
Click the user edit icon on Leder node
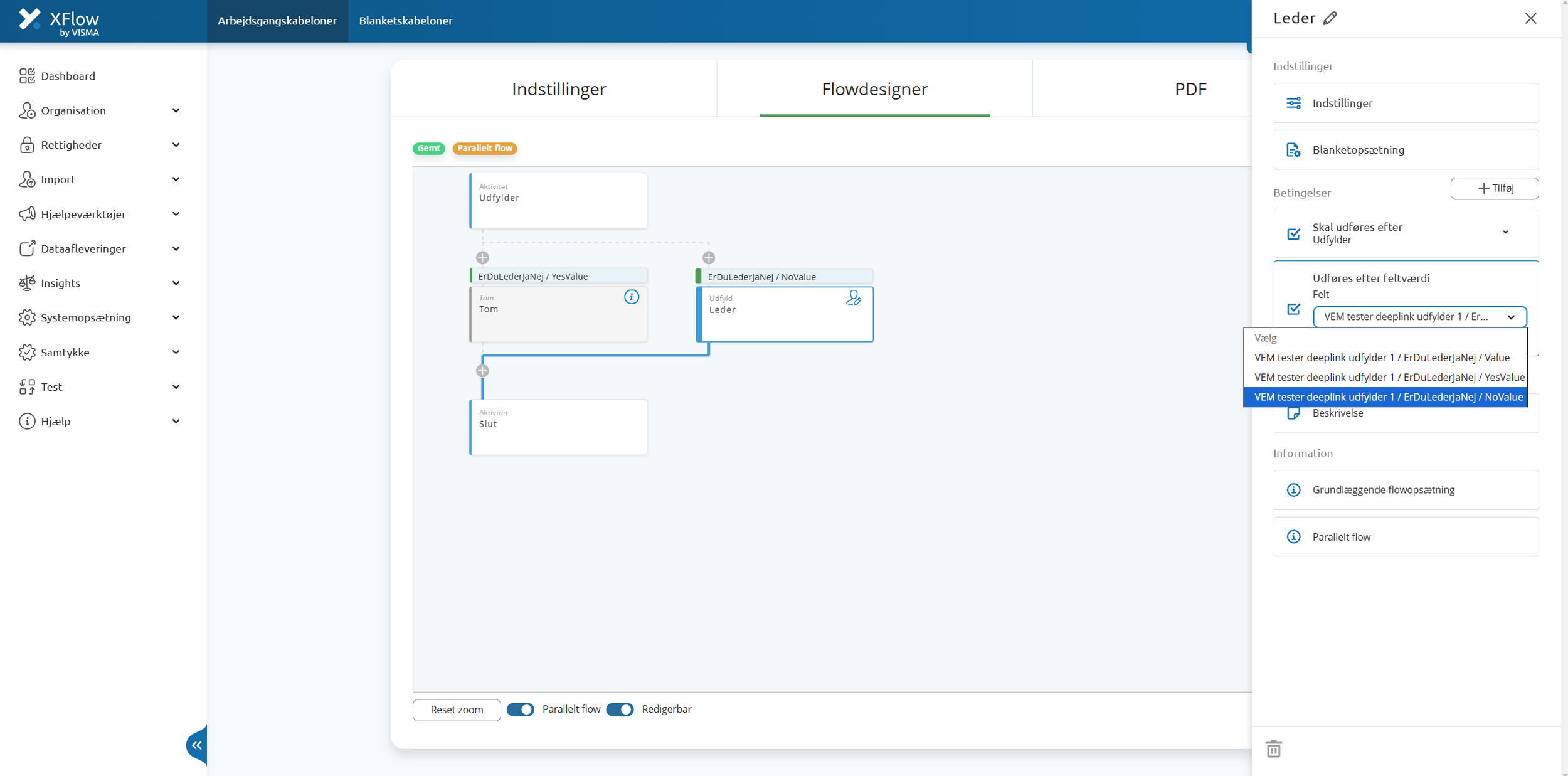point(853,298)
